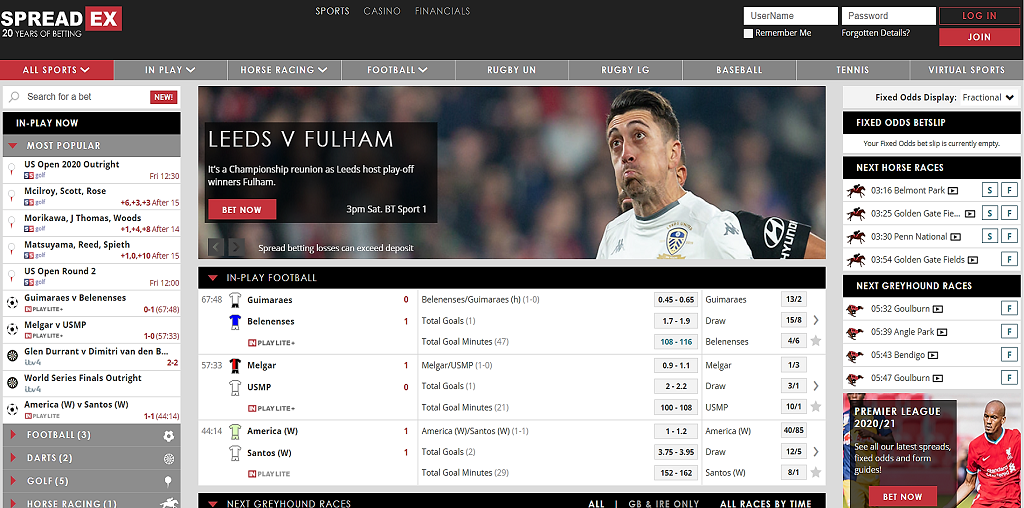This screenshot has width=1024, height=508.
Task: Open the In Play dropdown menu
Action: click(170, 70)
